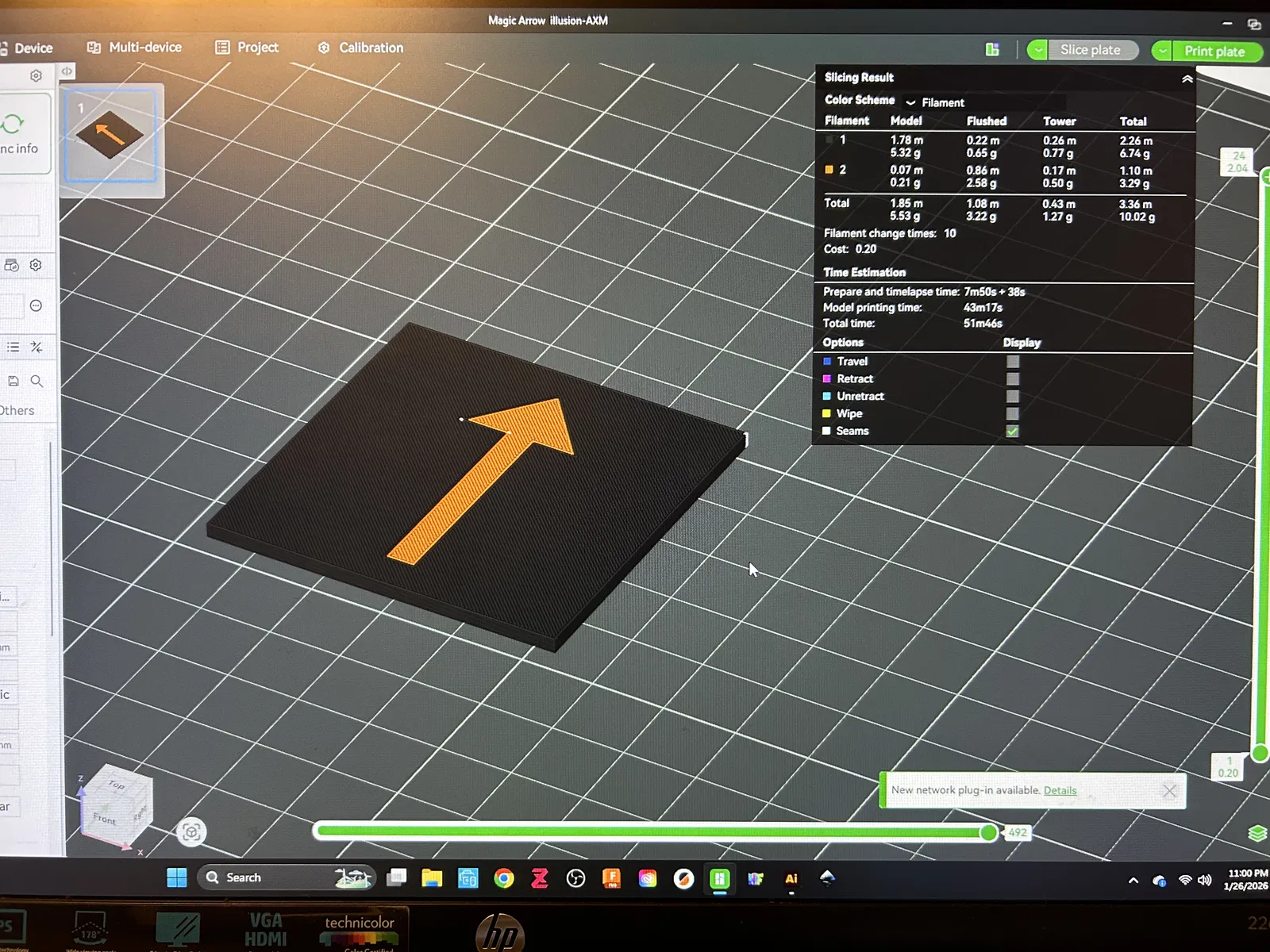Viewport: 1270px width, 952px height.
Task: Toggle the Retract display checkbox
Action: pos(1013,378)
